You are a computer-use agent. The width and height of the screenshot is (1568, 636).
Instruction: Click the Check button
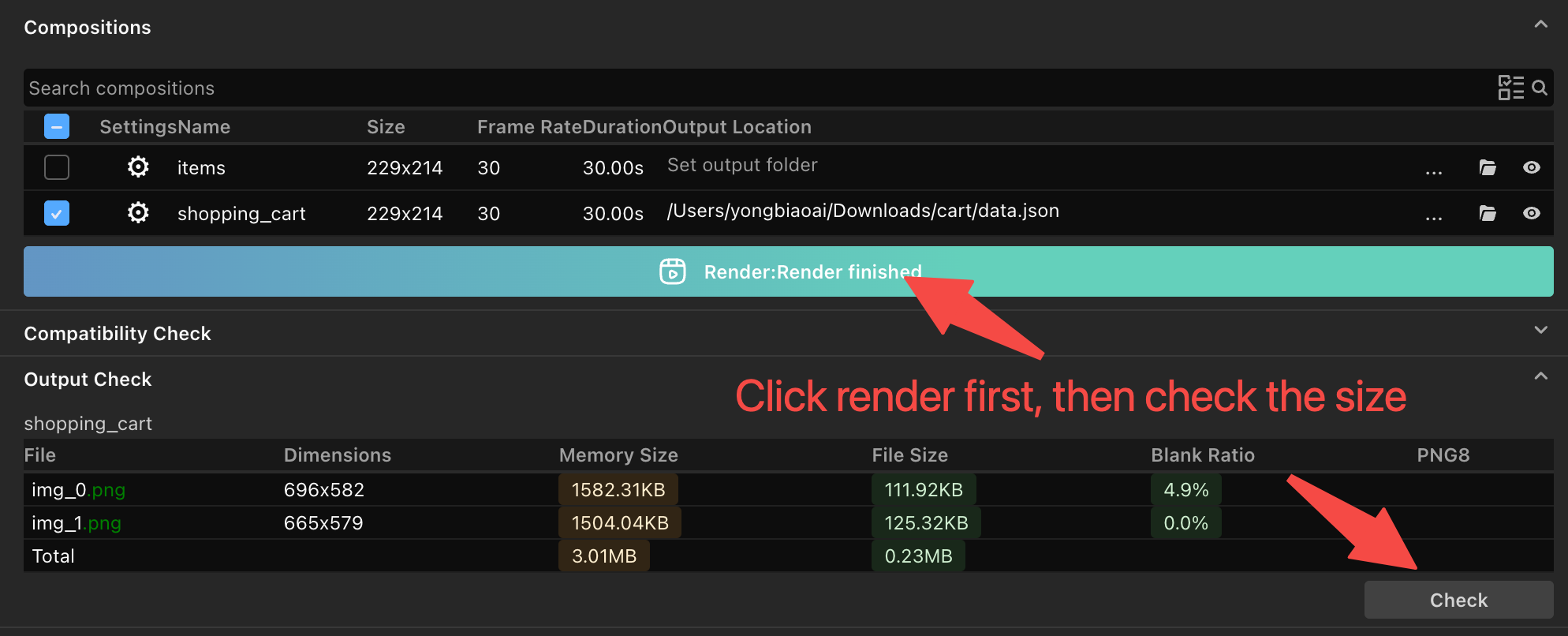pos(1459,600)
